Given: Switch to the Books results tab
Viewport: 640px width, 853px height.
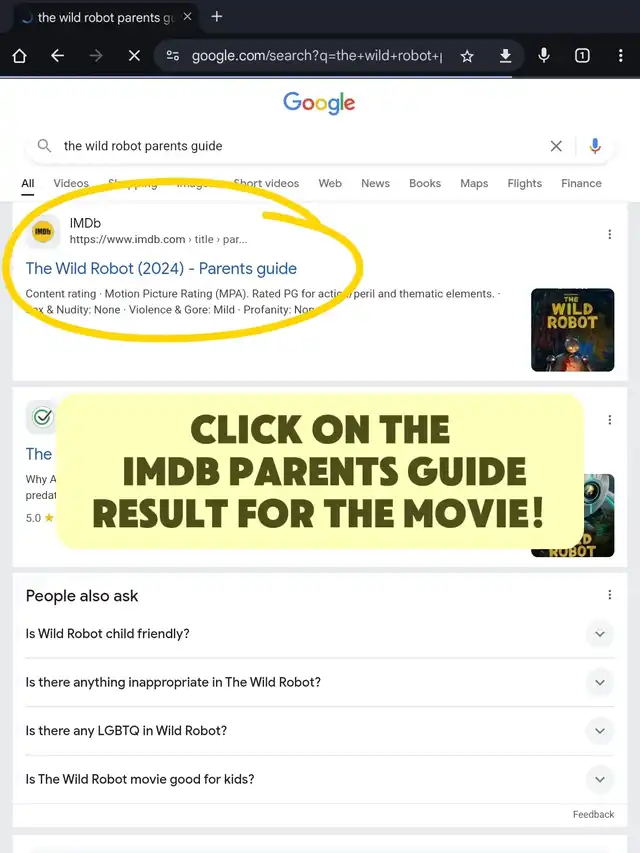Looking at the screenshot, I should 425,183.
